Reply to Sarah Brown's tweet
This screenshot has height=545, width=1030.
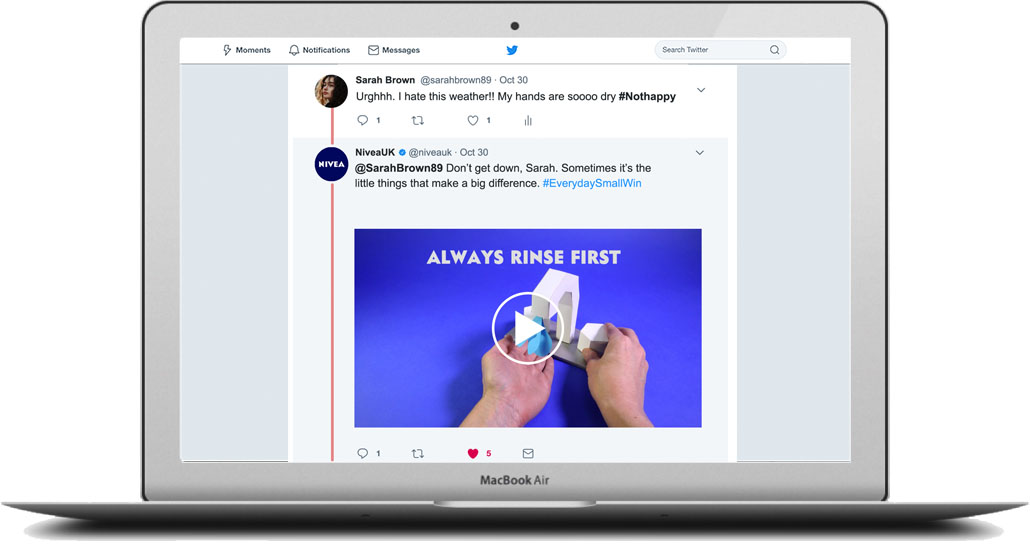pos(363,120)
